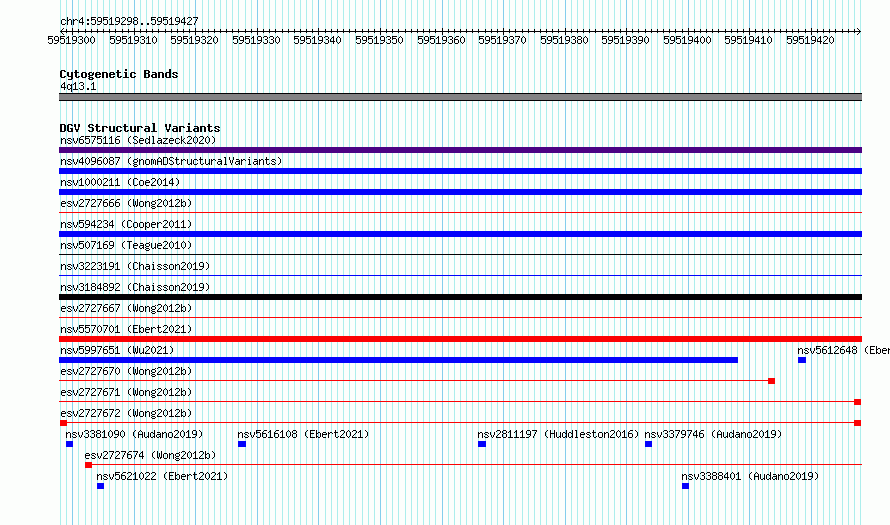Click ruler position 59519350
Screen dimensions: 890x525
[x=379, y=40]
